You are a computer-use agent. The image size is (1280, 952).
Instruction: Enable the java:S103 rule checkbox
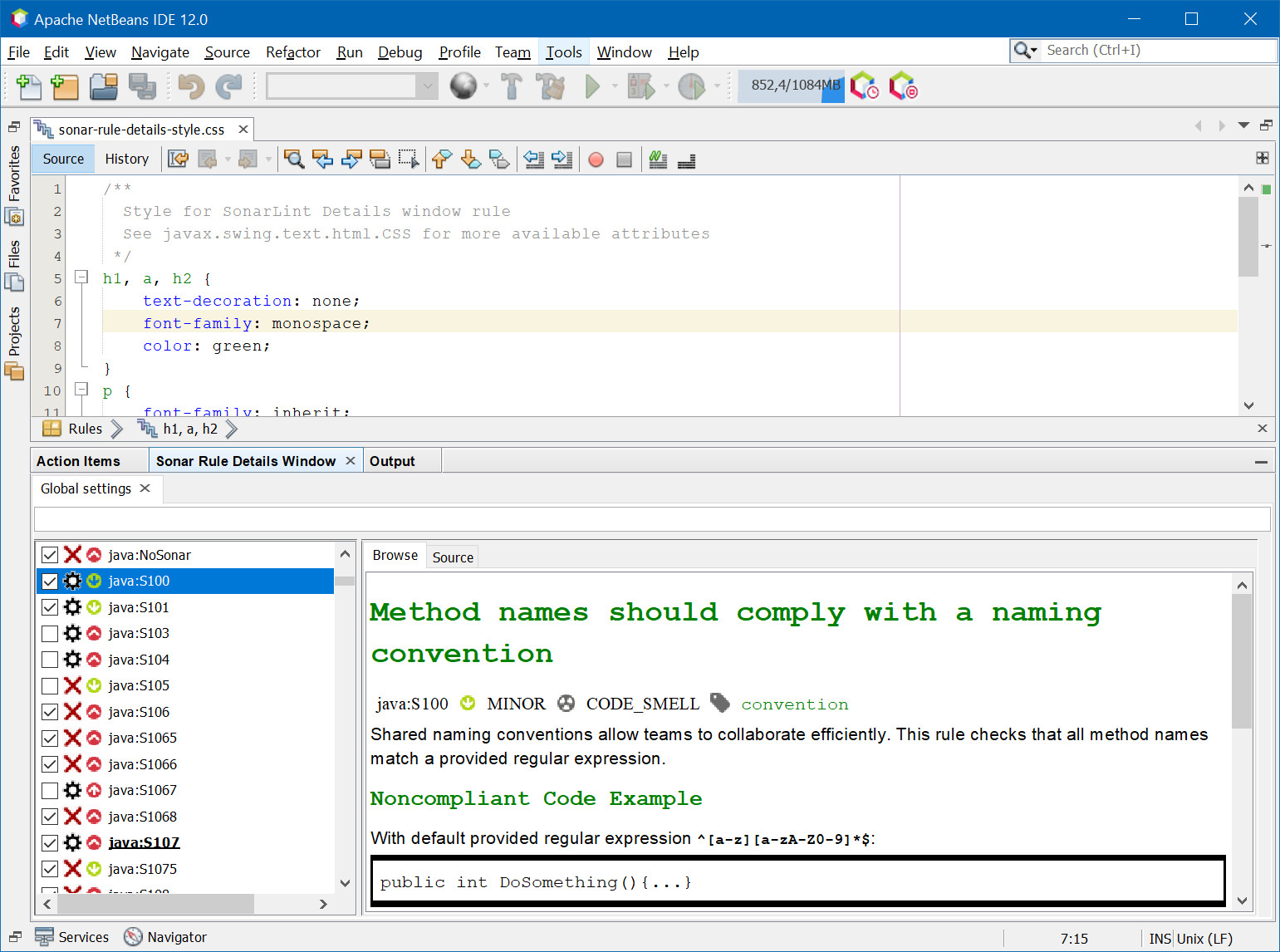coord(49,633)
